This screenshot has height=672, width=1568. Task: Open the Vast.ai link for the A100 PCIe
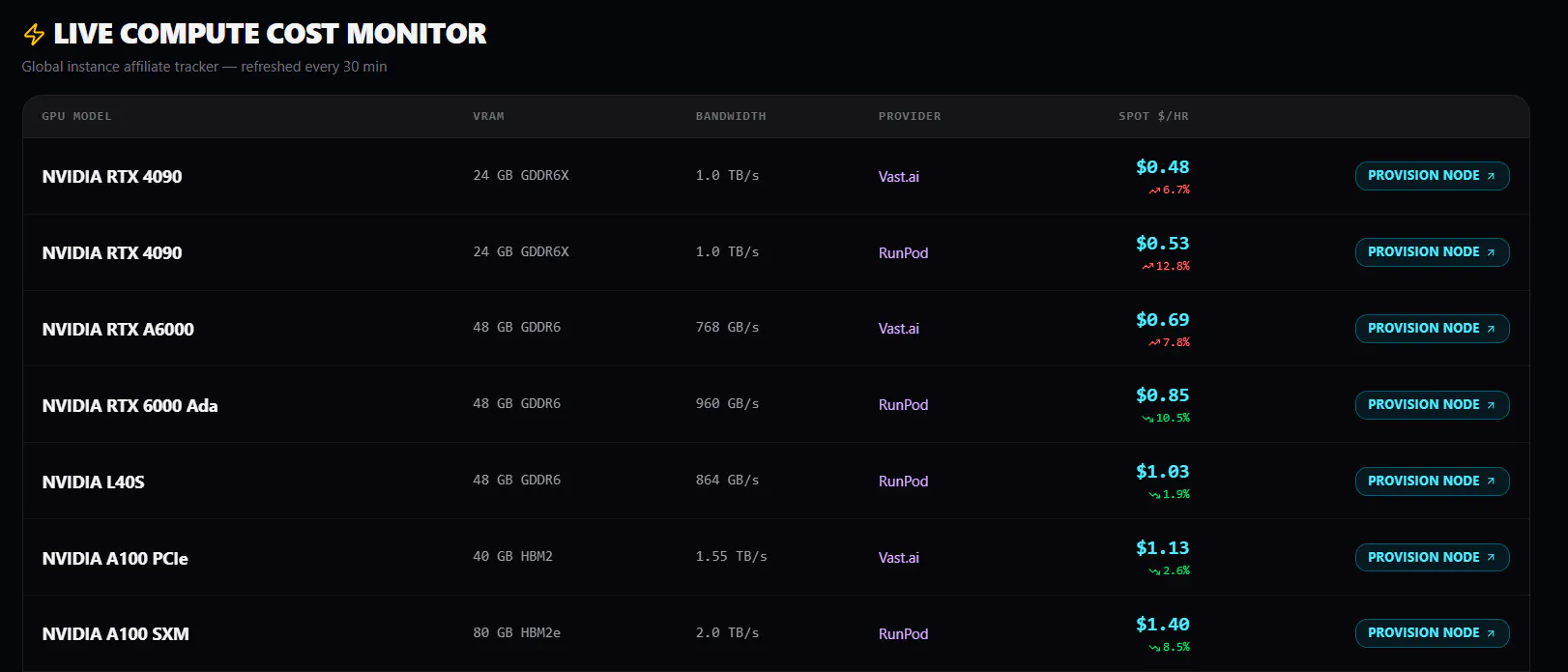[898, 558]
